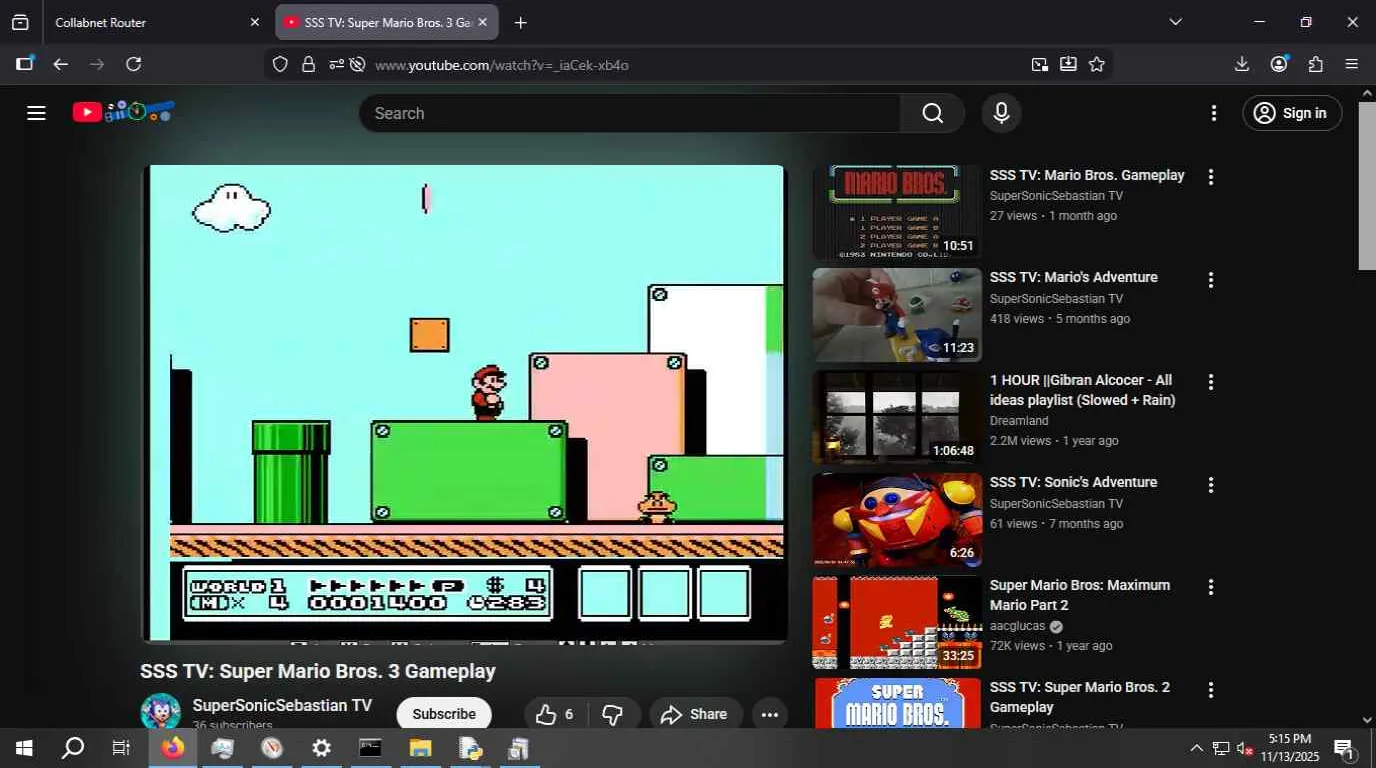
Task: Open options menu for Sonic's Adventure video
Action: tap(1210, 485)
